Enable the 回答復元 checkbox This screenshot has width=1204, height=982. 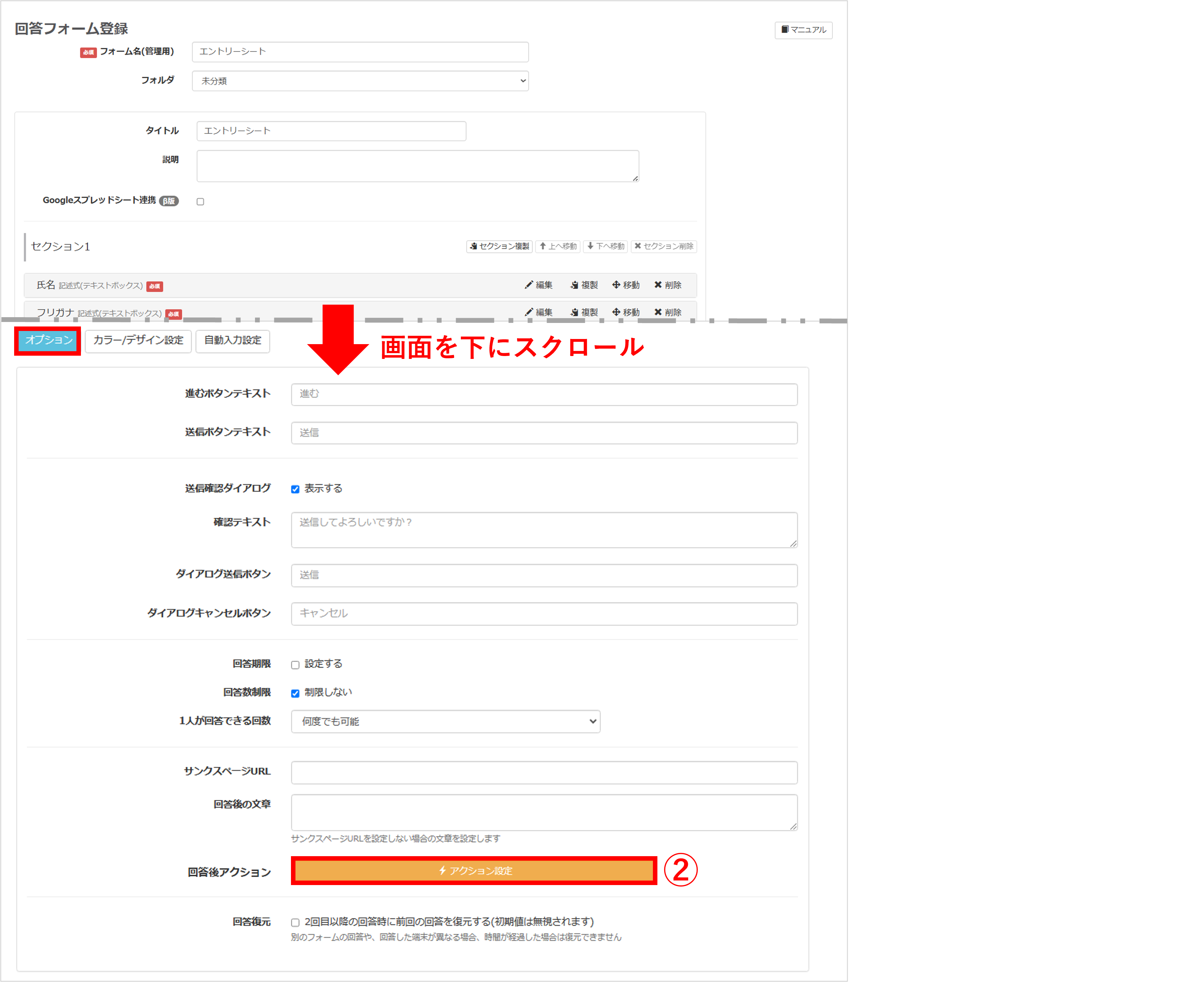(x=295, y=922)
